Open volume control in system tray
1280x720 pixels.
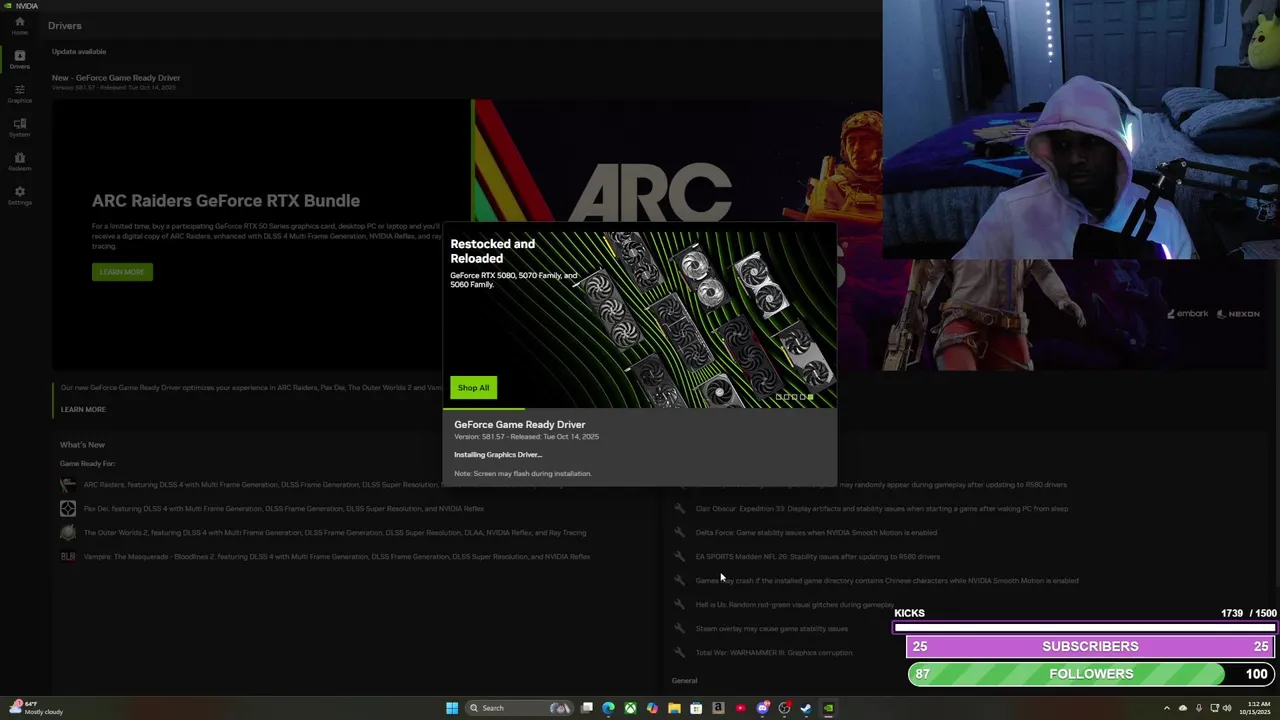(1227, 708)
